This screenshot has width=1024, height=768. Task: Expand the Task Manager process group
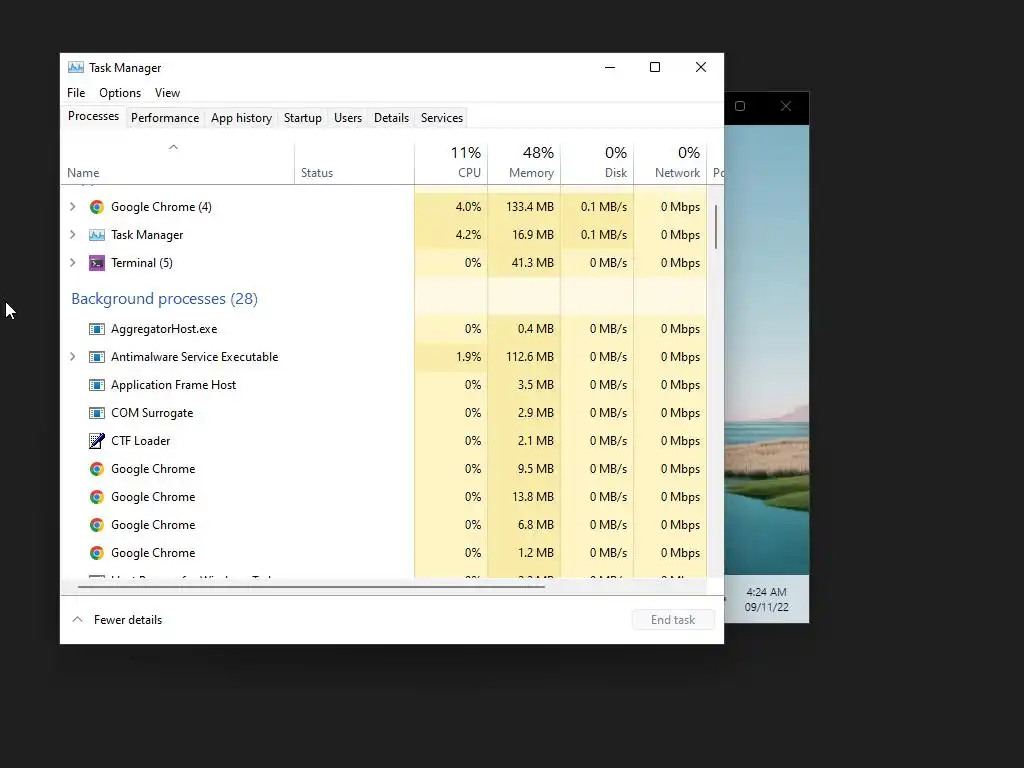[72, 235]
